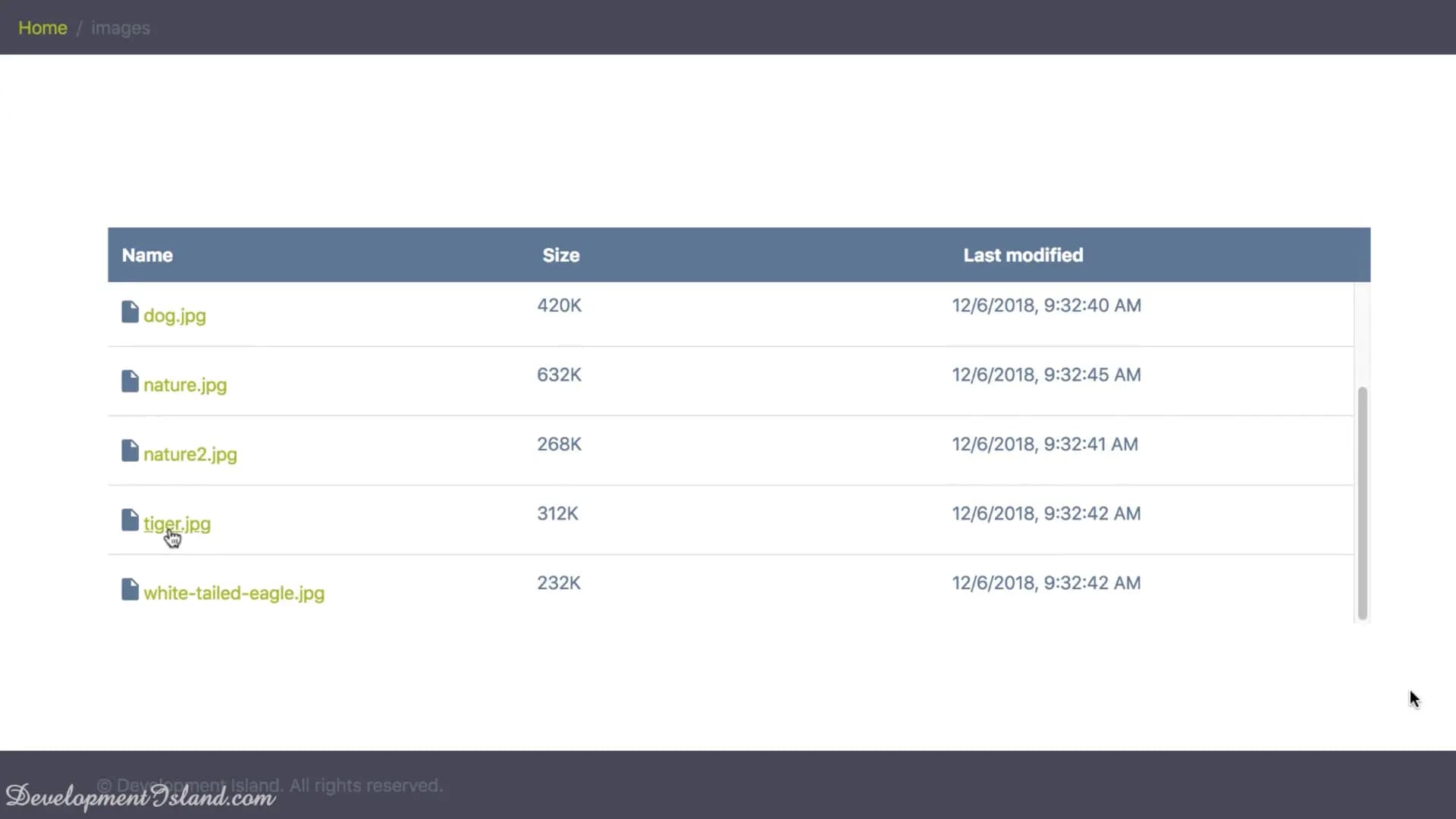
Task: Select the 420K size value for dog.jpg
Action: (x=559, y=305)
